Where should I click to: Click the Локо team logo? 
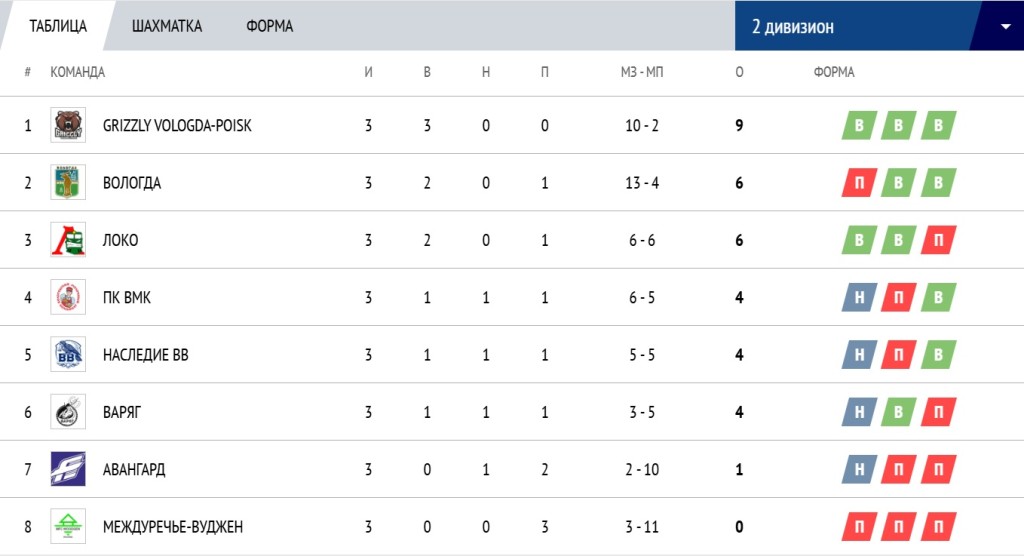point(68,240)
